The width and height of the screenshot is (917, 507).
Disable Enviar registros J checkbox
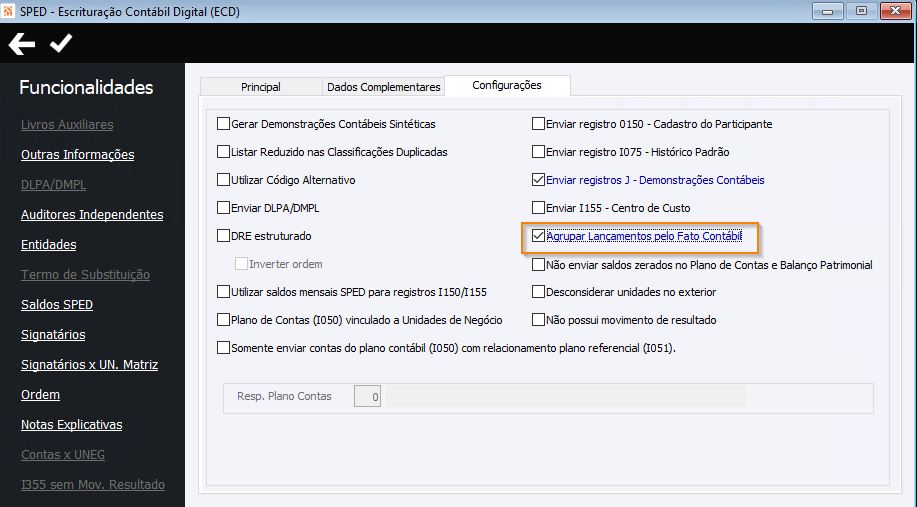point(539,180)
